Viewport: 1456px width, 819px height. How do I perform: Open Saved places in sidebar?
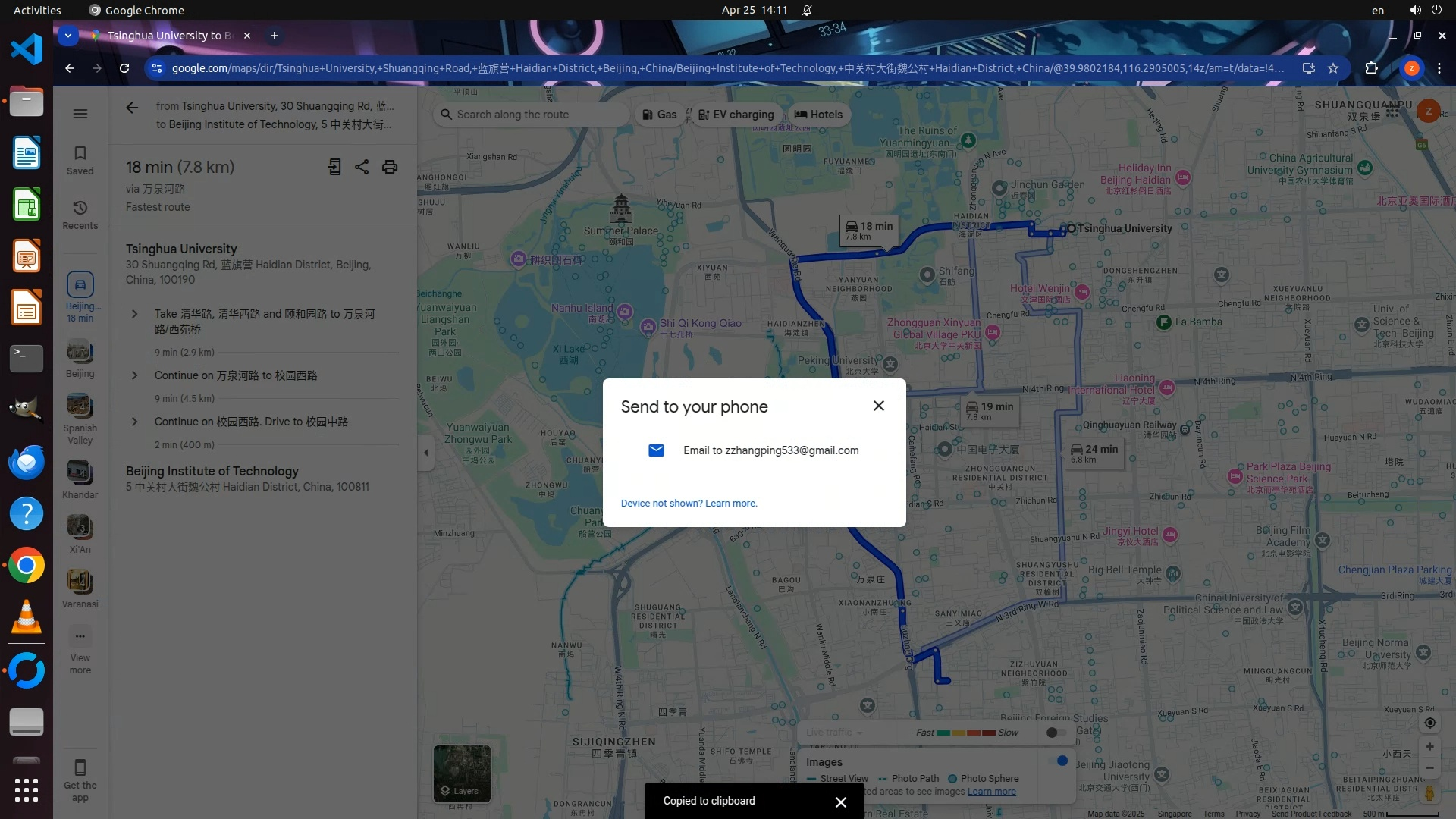tap(80, 160)
